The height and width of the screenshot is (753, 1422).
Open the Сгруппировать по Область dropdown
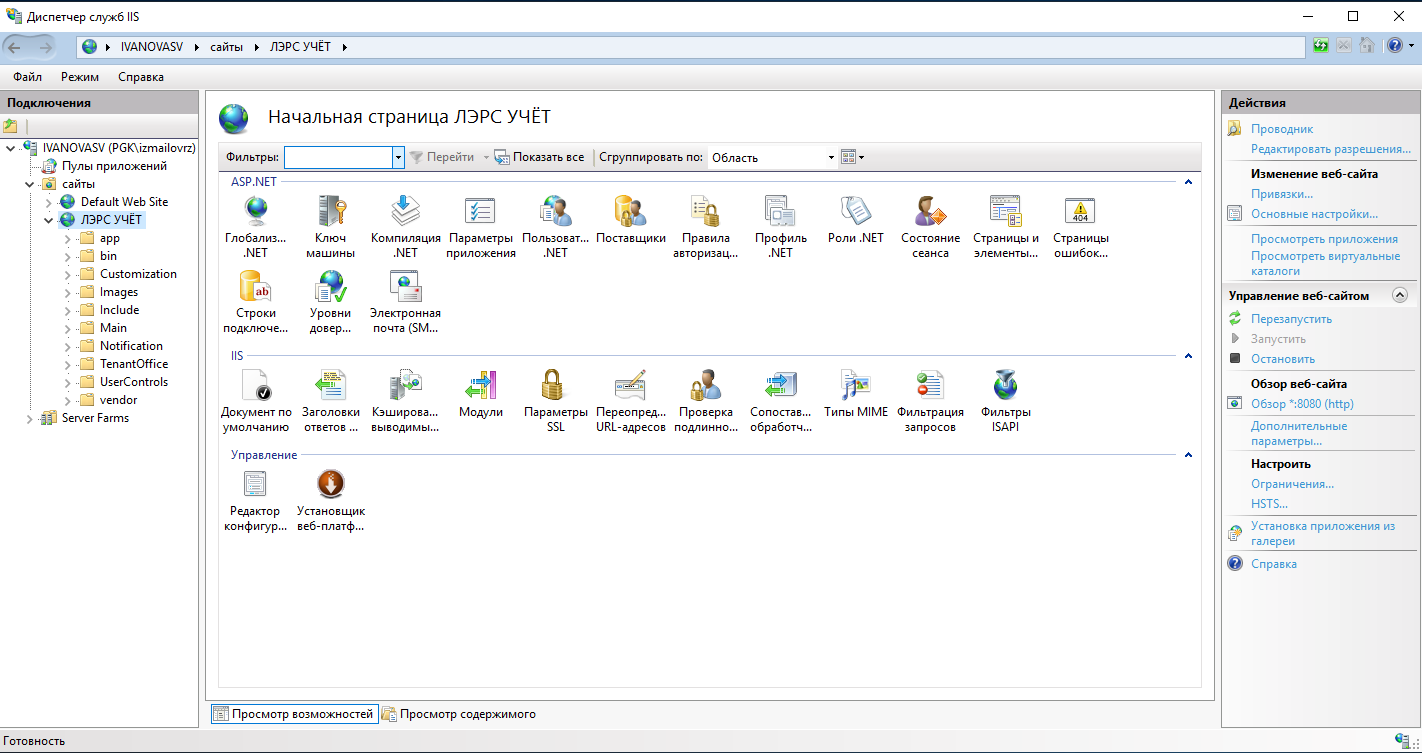click(x=773, y=157)
